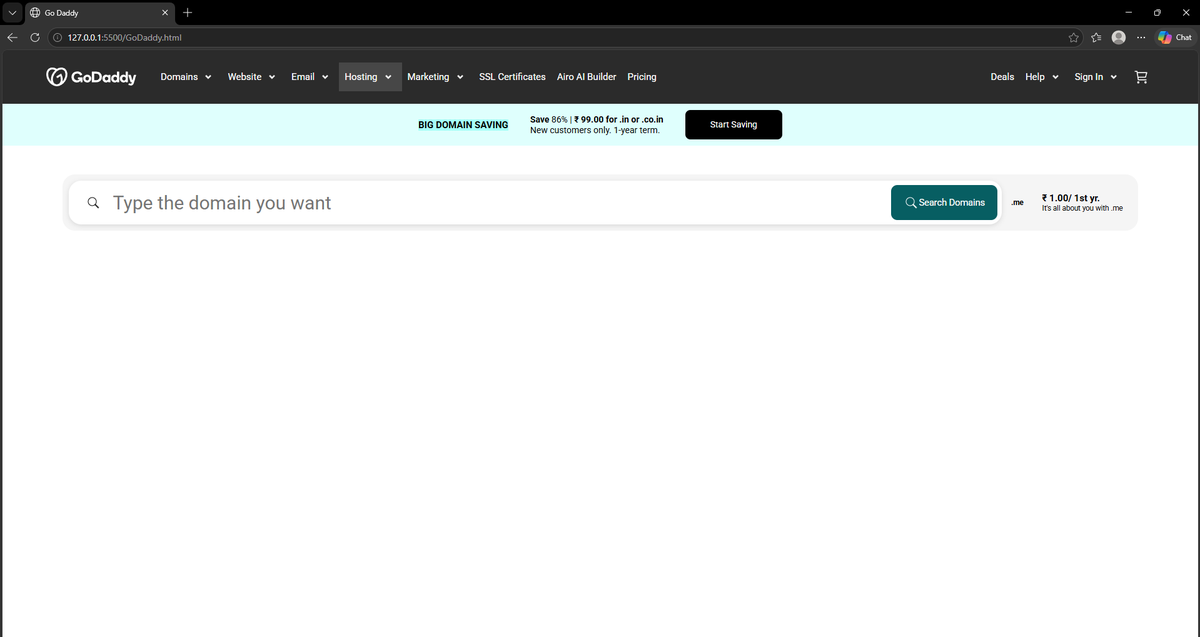Go to SSL Certificates
Viewport: 1200px width, 637px height.
point(512,77)
